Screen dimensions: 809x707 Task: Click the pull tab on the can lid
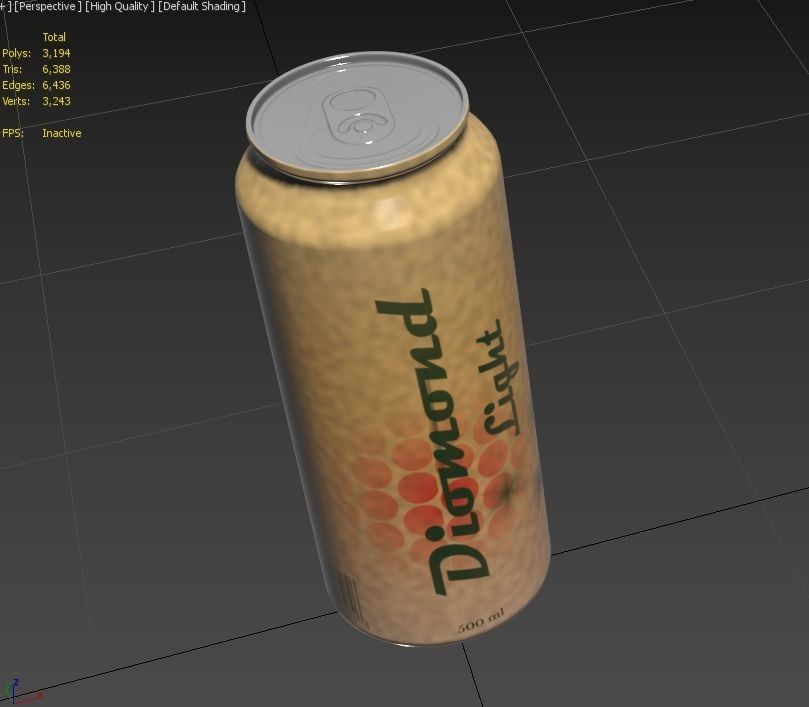coord(357,115)
